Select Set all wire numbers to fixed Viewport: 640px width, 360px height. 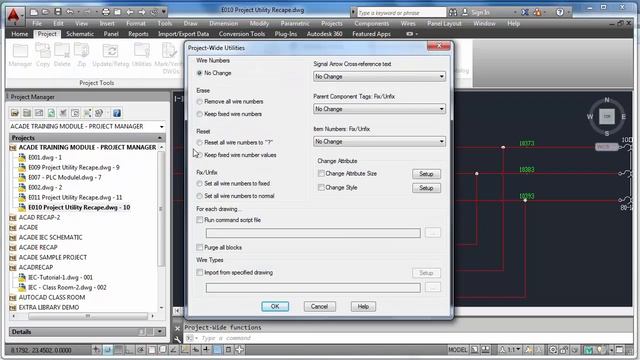[x=199, y=184]
